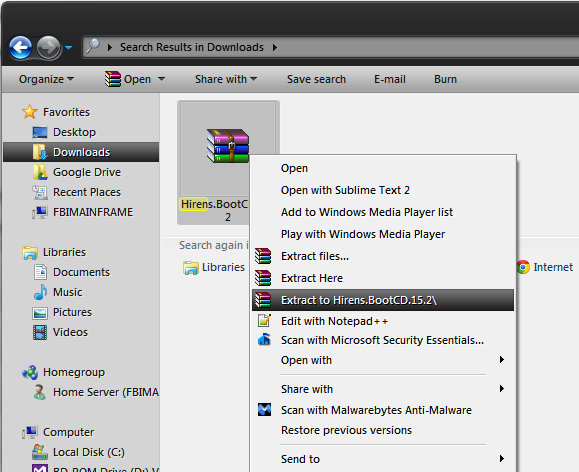Screen dimensions: 579x472
Task: Click the Computer icon in sidebar
Action: click(x=30, y=432)
